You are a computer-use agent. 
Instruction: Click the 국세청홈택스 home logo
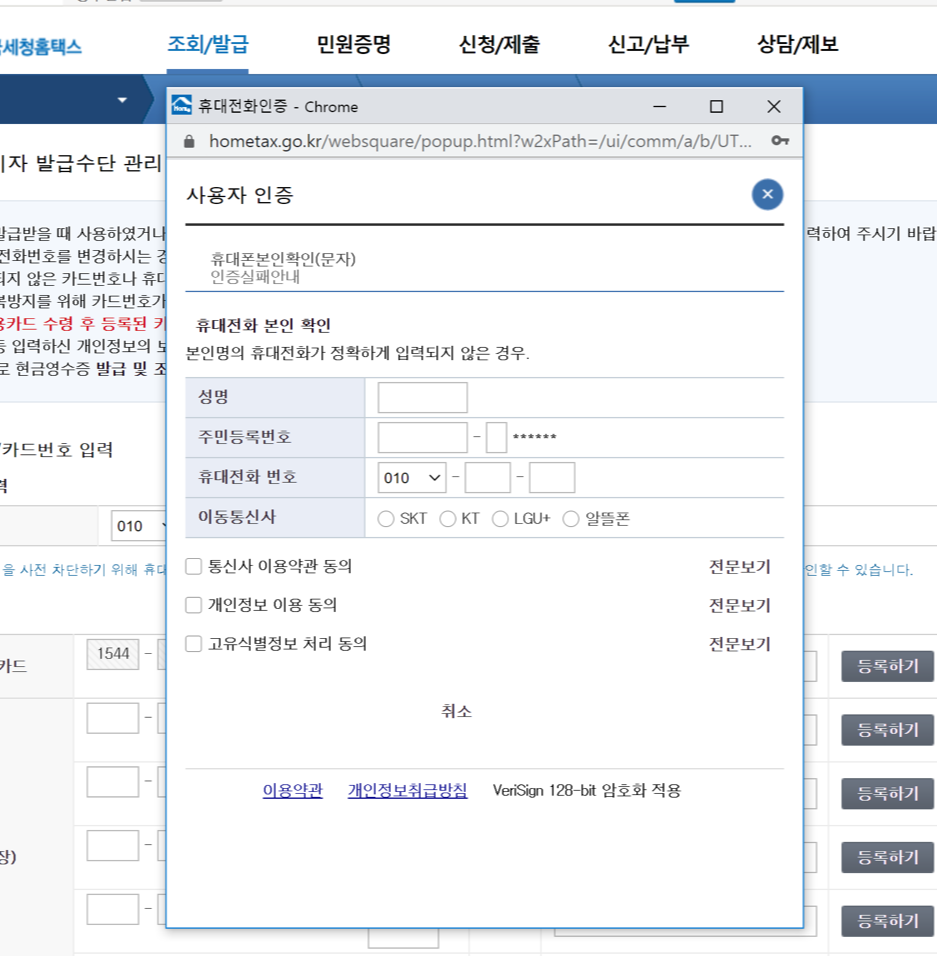39,45
